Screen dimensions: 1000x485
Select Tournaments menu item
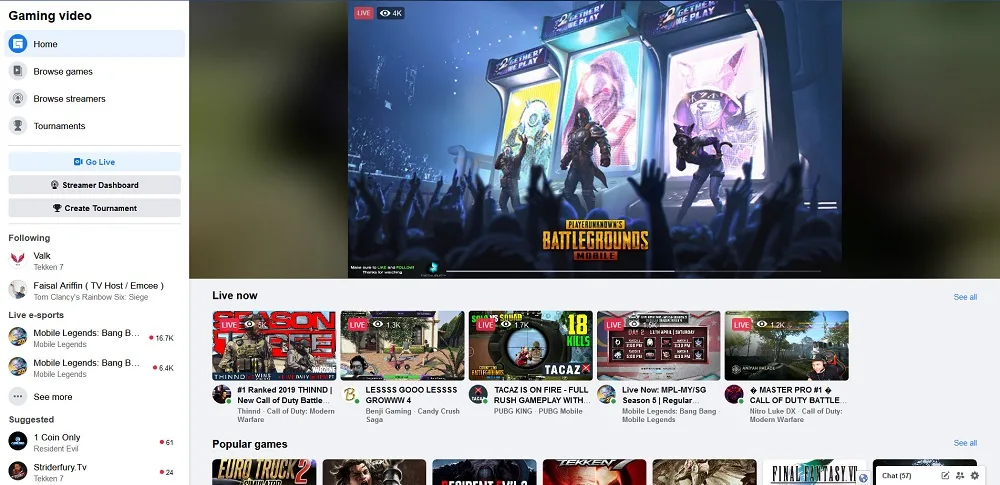pyautogui.click(x=94, y=126)
